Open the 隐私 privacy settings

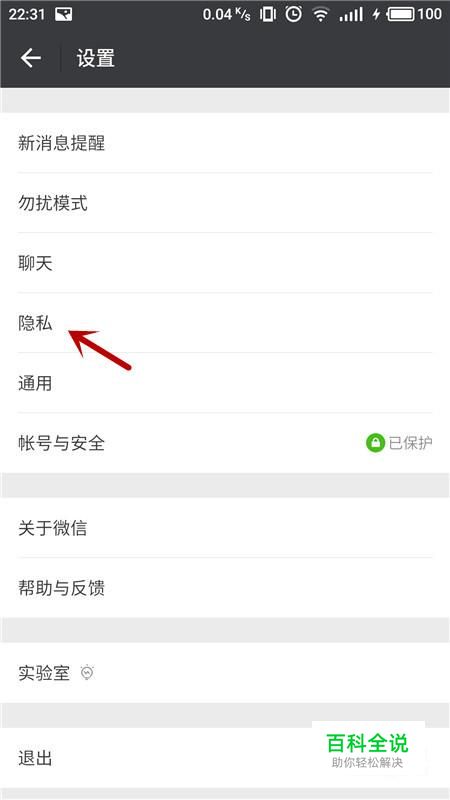[225, 323]
